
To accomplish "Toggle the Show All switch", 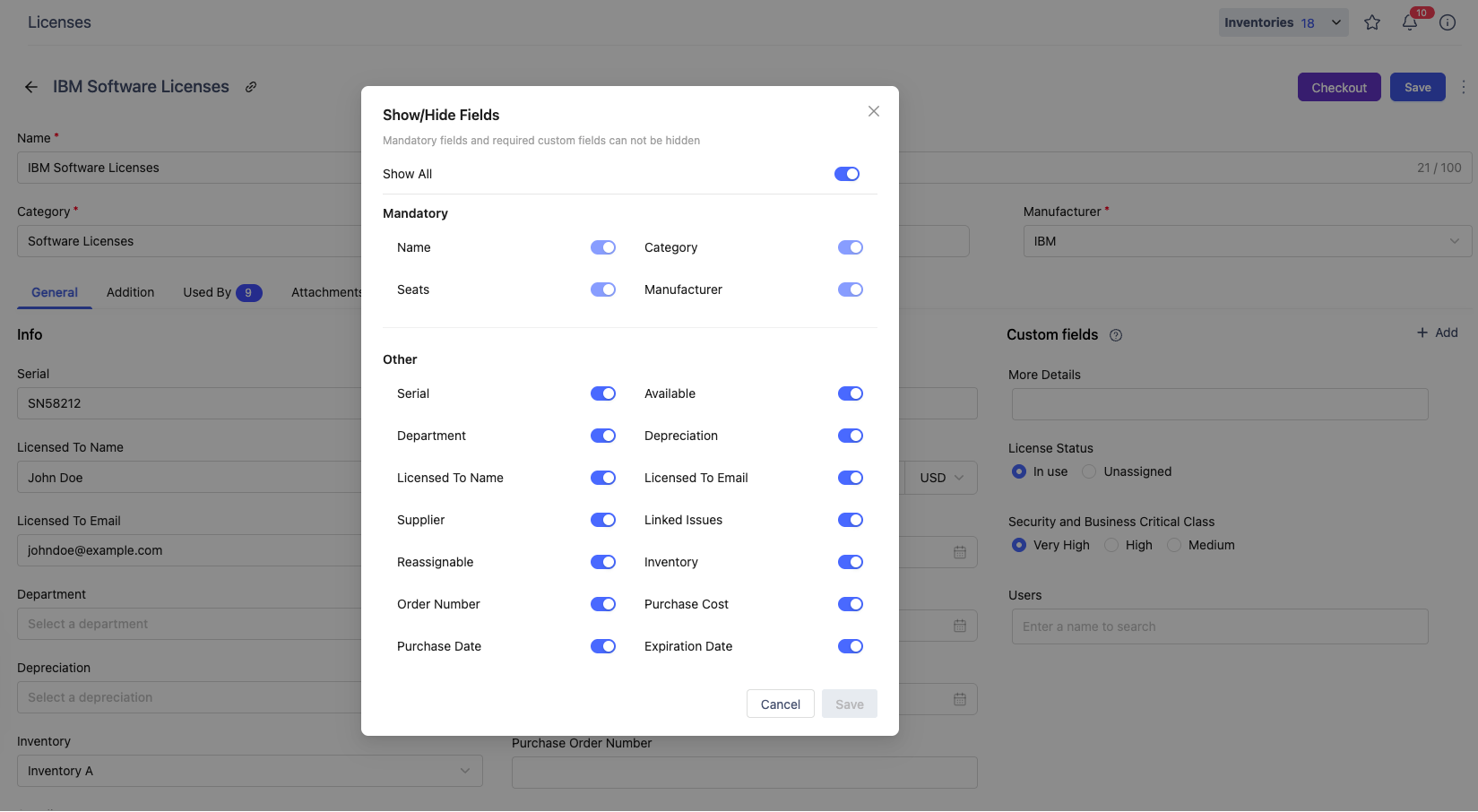I will pos(846,174).
